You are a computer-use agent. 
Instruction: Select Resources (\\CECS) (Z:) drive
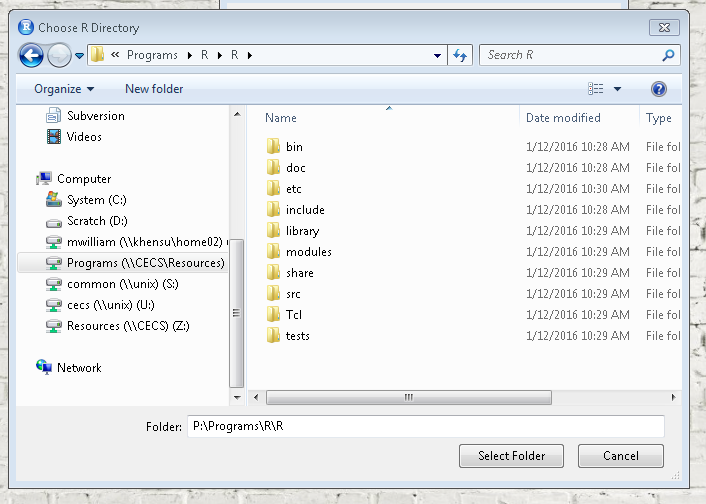[128, 326]
